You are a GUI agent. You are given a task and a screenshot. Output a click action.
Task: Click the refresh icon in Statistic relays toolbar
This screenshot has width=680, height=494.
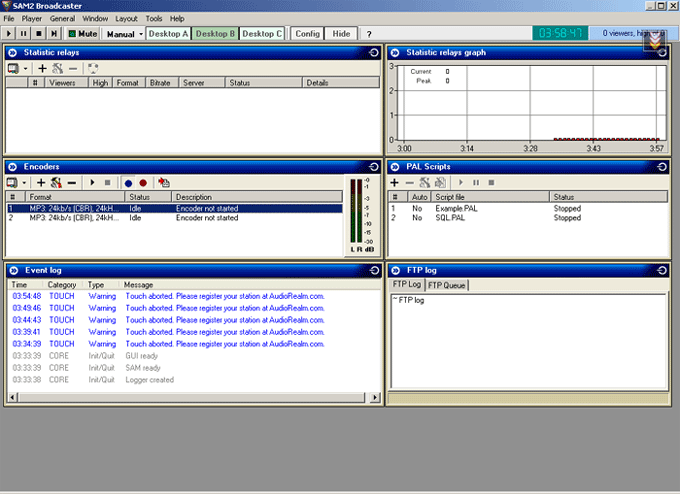pyautogui.click(x=93, y=68)
